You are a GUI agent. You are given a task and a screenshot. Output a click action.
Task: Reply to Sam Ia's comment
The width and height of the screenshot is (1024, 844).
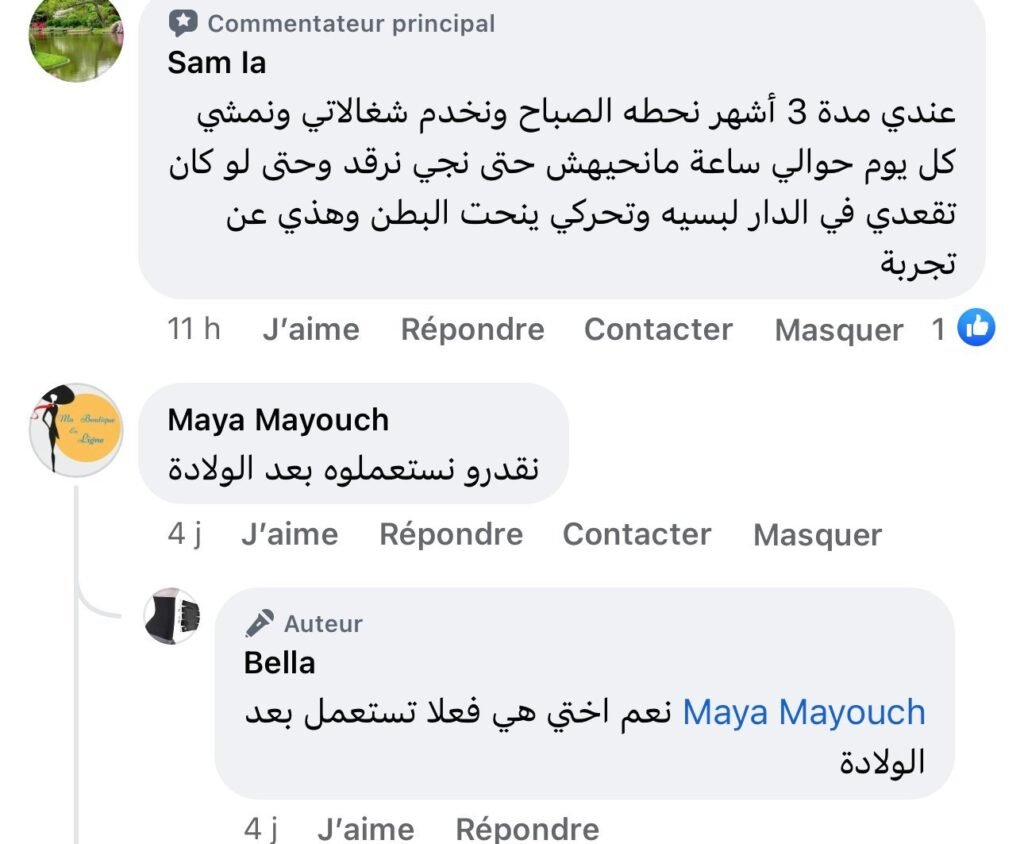pyautogui.click(x=472, y=329)
